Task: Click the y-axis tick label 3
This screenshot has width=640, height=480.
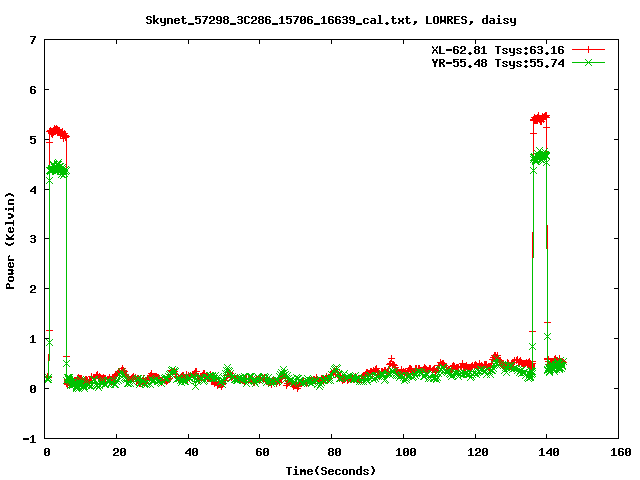Action: click(33, 239)
